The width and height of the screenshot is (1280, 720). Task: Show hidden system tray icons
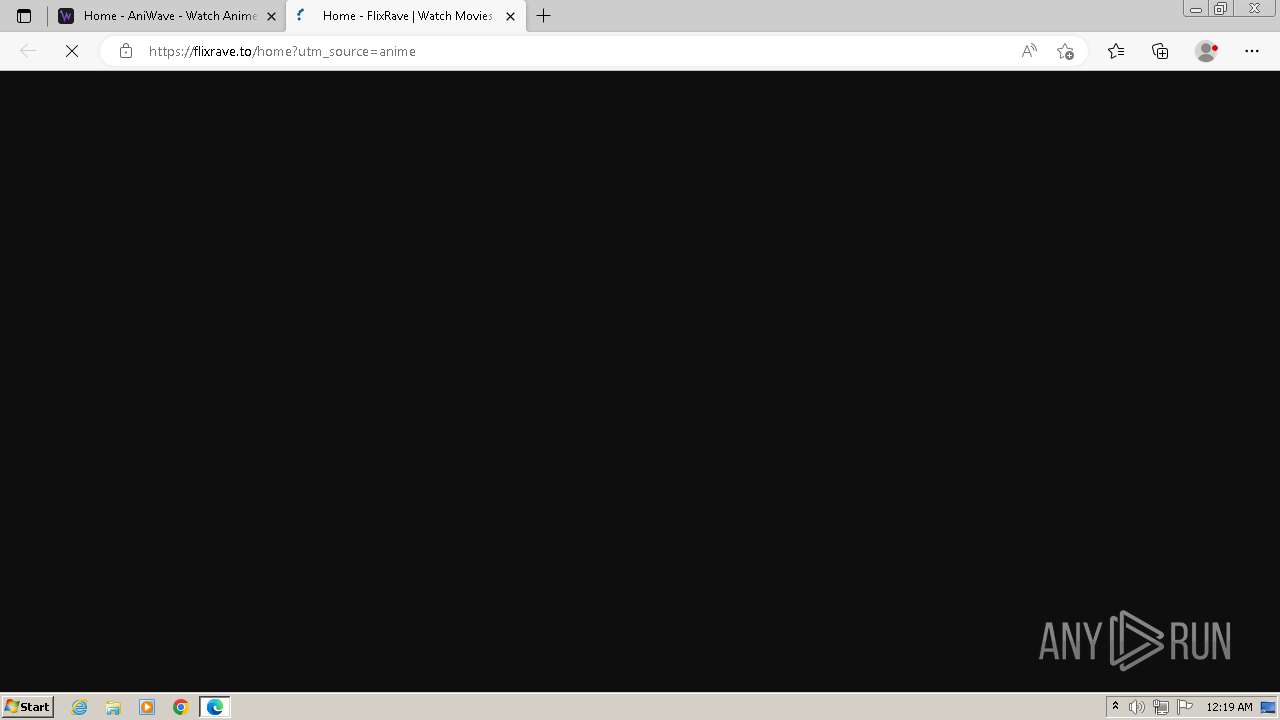(1115, 707)
